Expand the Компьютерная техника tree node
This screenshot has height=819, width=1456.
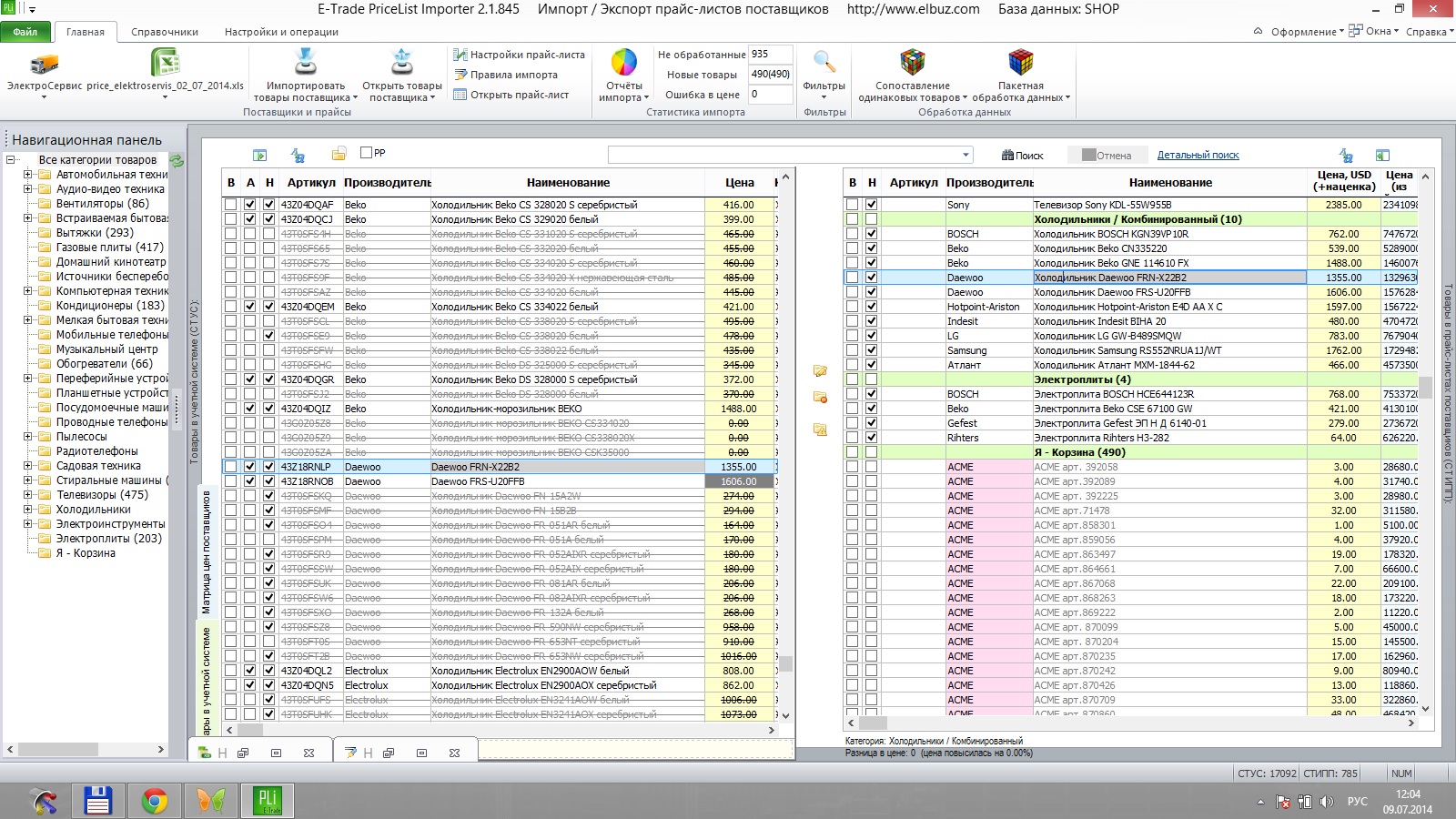pyautogui.click(x=27, y=291)
